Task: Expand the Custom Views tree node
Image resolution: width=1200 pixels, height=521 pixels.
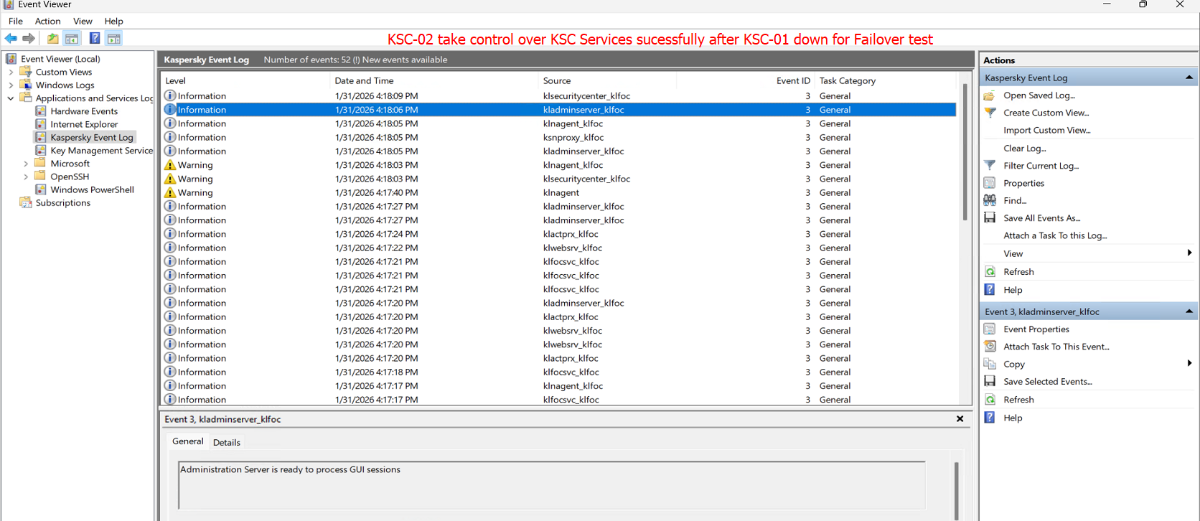Action: [x=11, y=72]
